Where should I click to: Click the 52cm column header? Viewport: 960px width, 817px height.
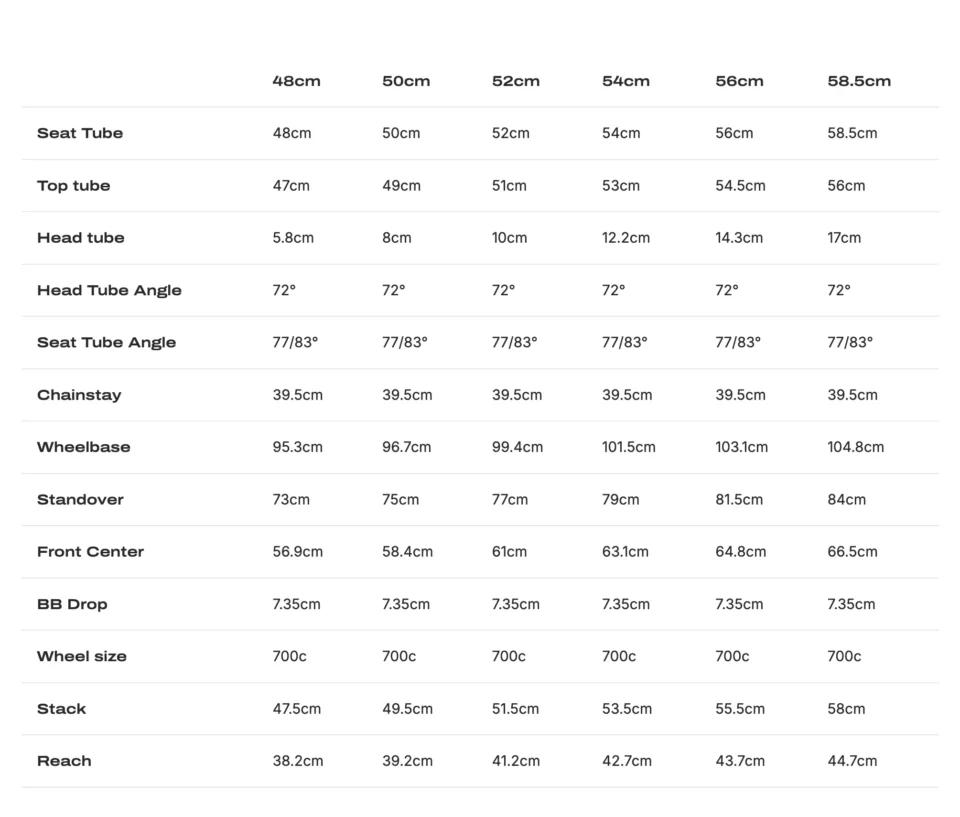(516, 81)
